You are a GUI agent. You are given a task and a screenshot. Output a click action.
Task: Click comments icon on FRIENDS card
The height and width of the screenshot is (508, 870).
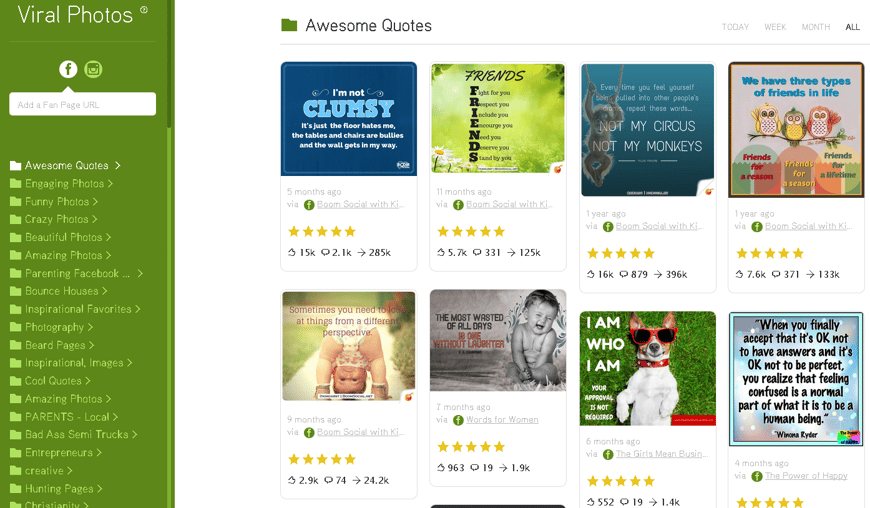point(477,252)
